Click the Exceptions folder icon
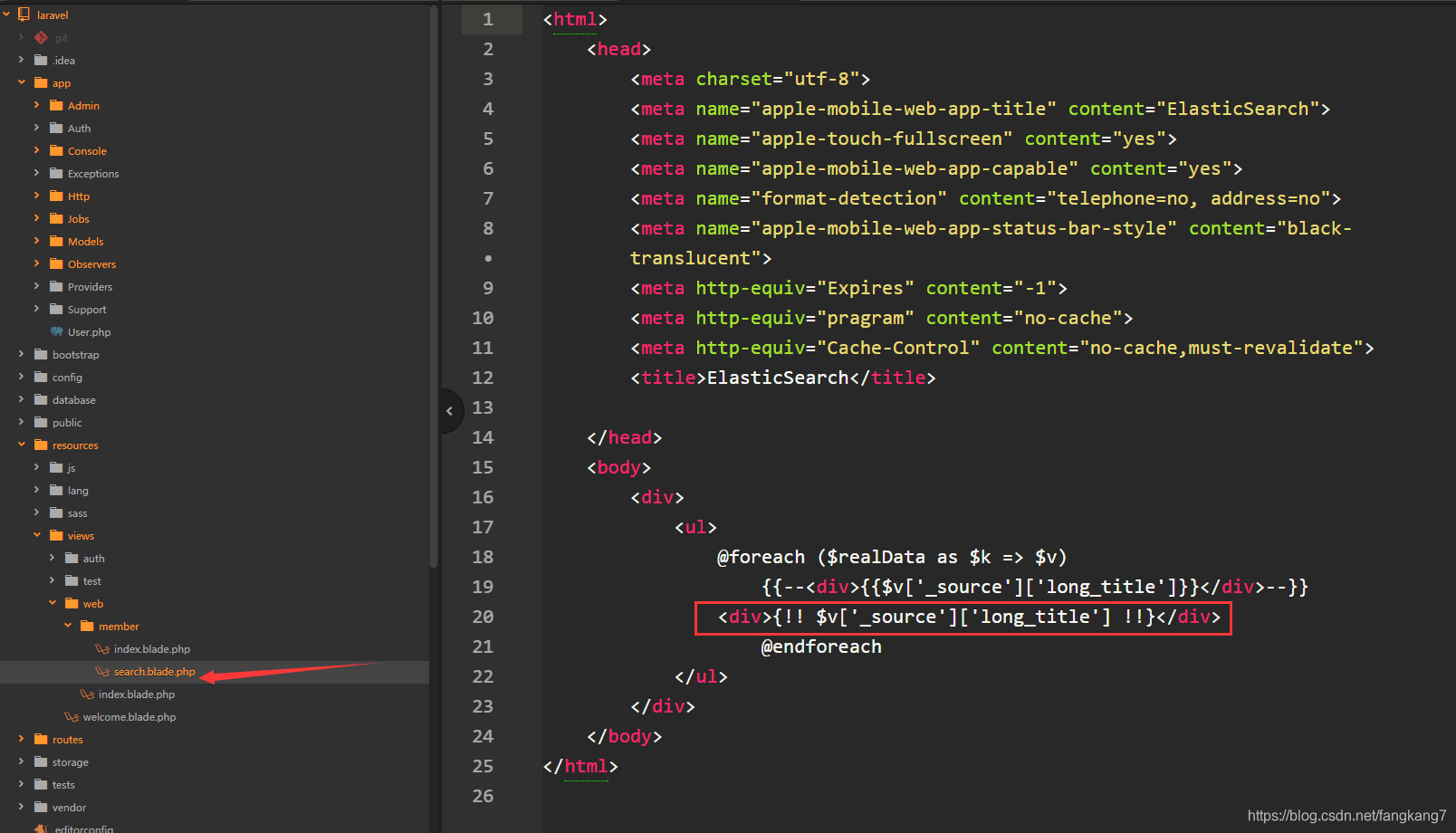This screenshot has height=833, width=1456. tap(56, 173)
